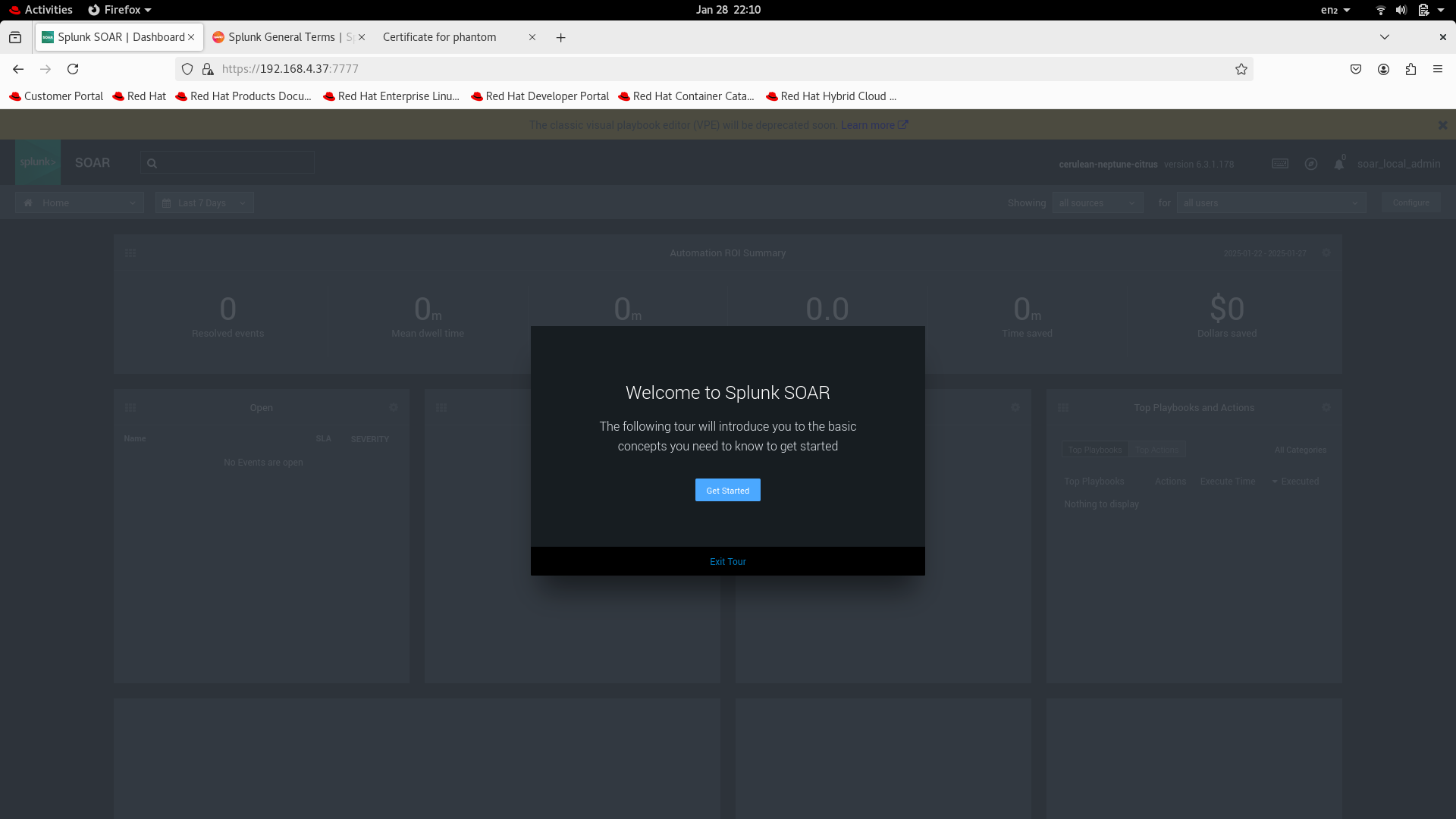Click the Splunk logo icon

(38, 162)
